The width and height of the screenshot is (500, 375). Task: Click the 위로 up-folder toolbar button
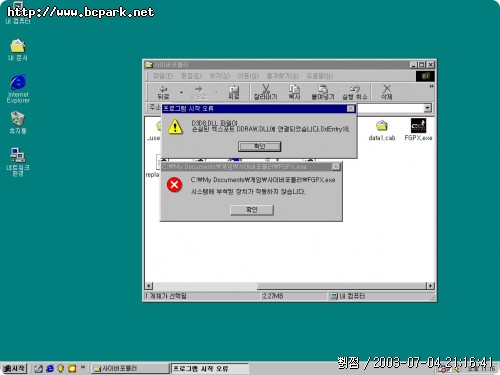point(234,92)
